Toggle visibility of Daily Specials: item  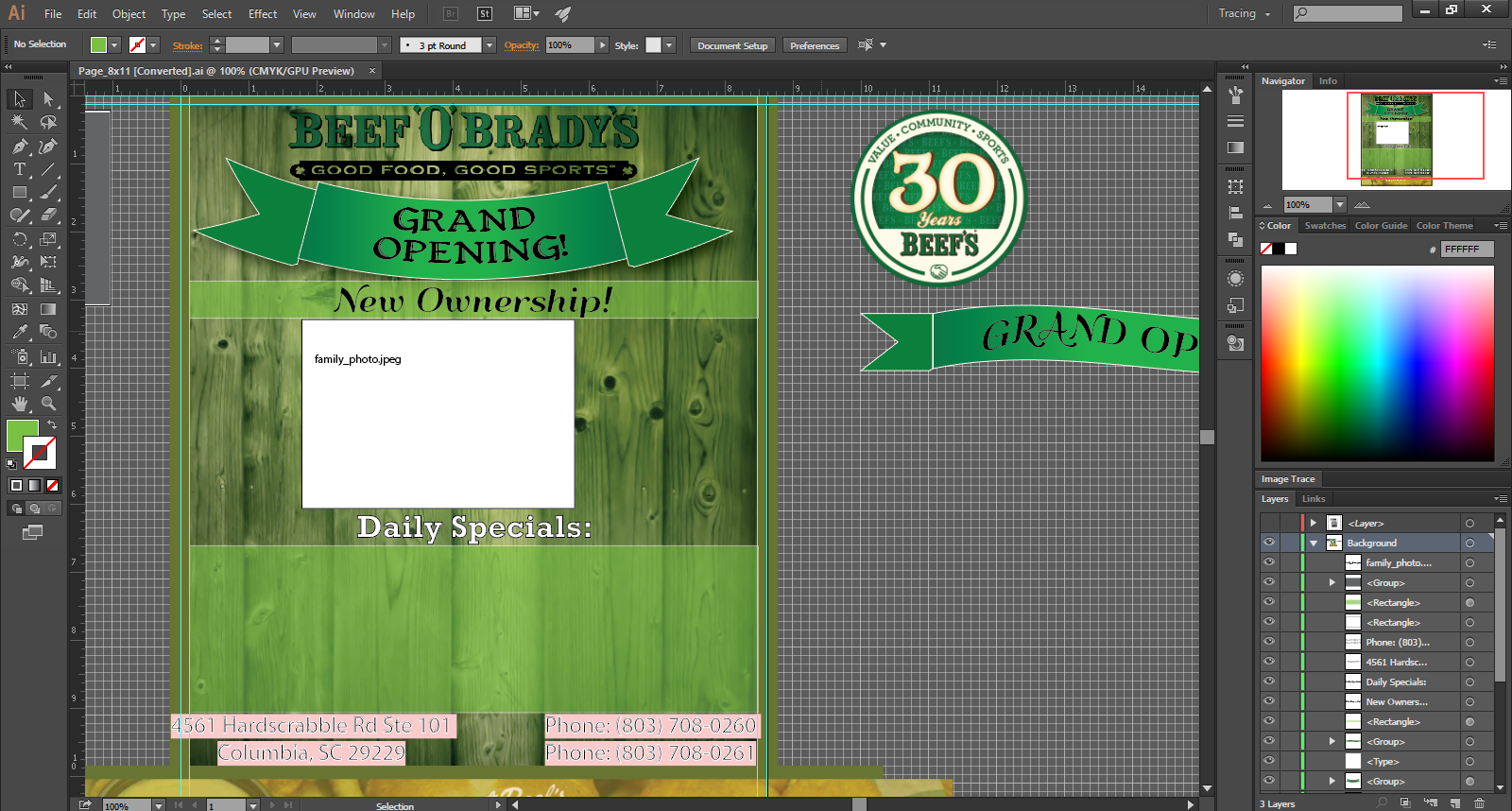[1269, 682]
